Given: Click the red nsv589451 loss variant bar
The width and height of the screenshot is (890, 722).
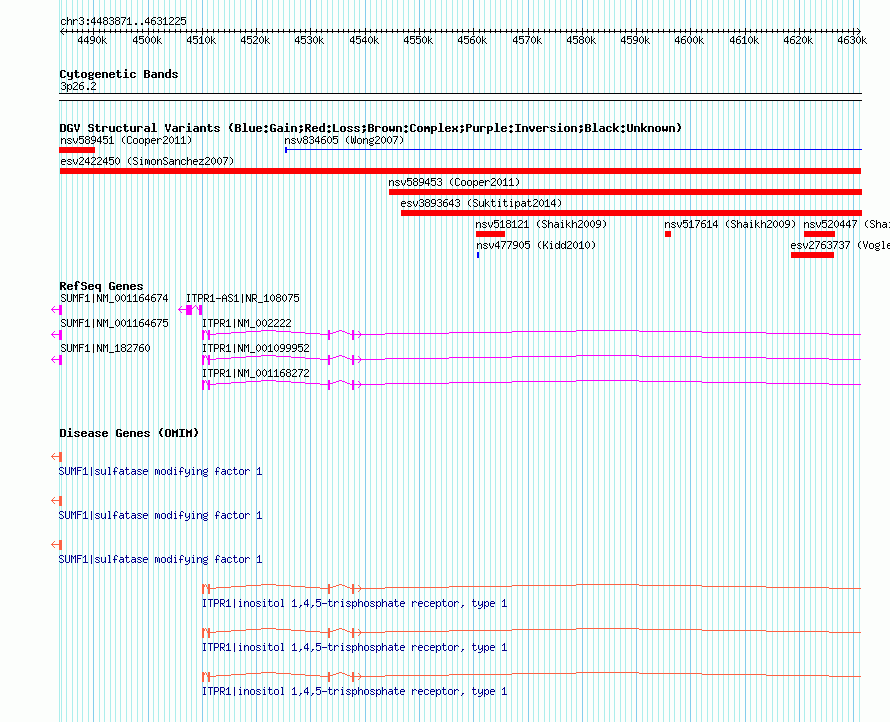Looking at the screenshot, I should point(77,150).
